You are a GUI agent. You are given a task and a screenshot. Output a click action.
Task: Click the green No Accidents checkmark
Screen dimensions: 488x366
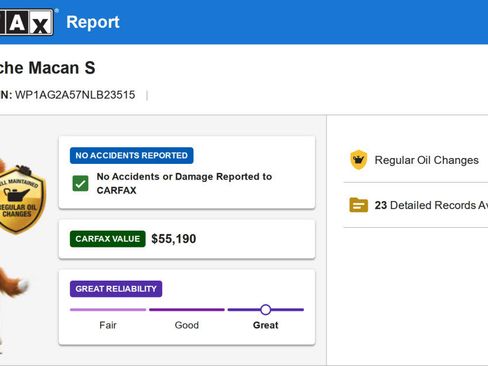pyautogui.click(x=80, y=183)
